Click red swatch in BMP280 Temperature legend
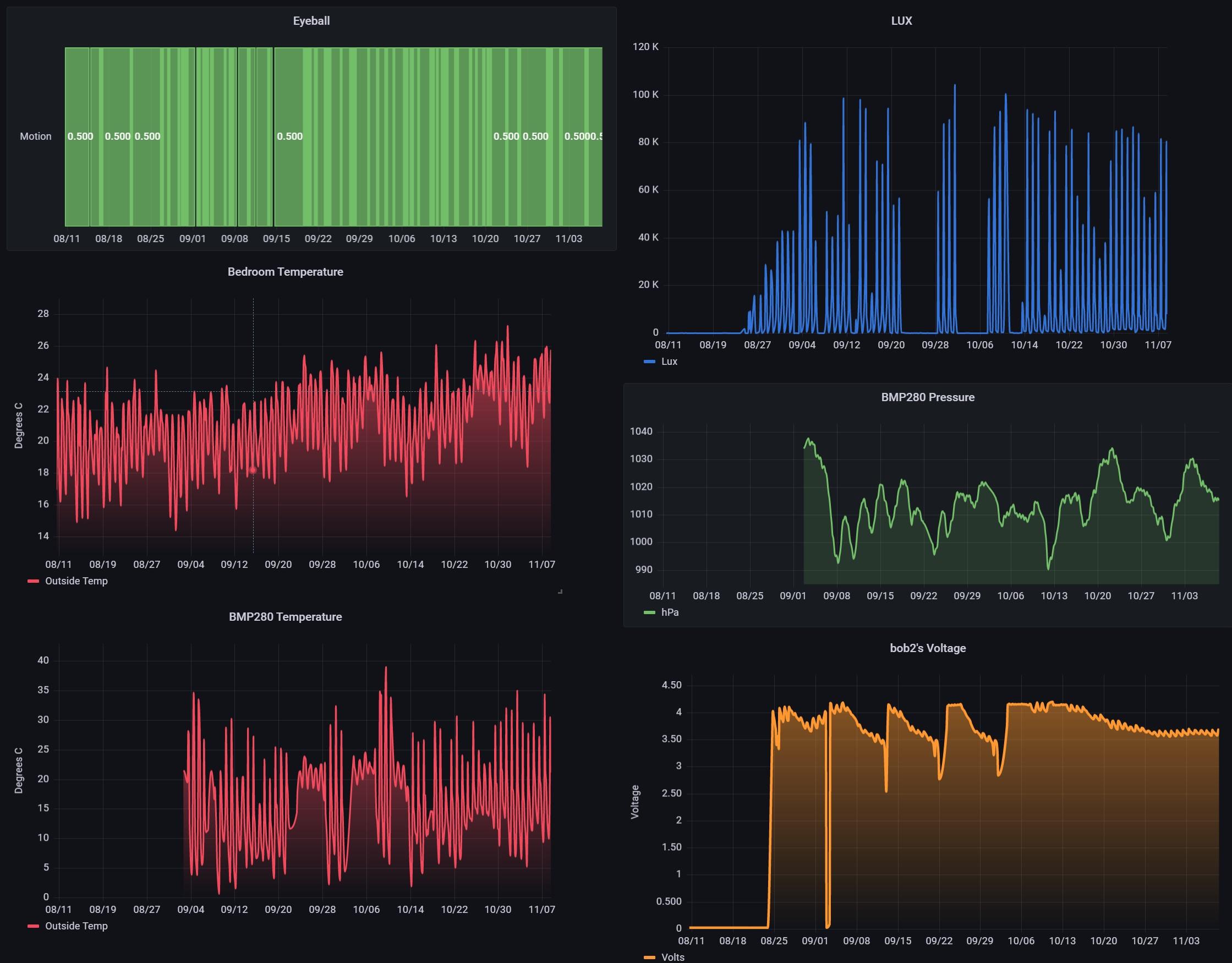Image resolution: width=1232 pixels, height=963 pixels. (x=33, y=926)
